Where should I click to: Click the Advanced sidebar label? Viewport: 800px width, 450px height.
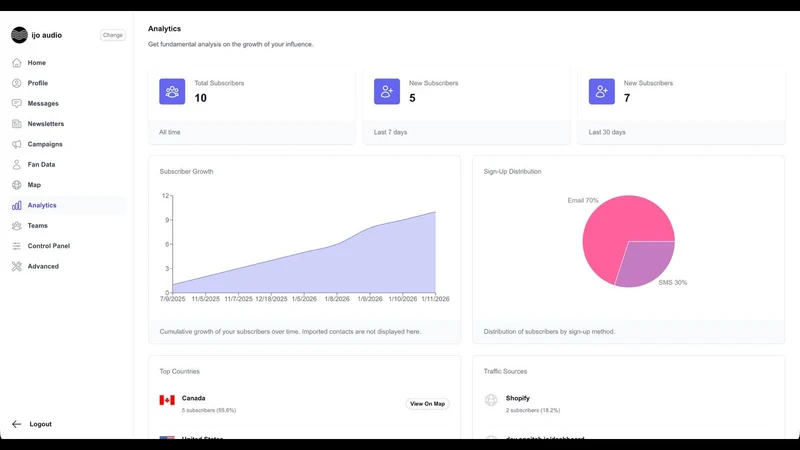[43, 266]
